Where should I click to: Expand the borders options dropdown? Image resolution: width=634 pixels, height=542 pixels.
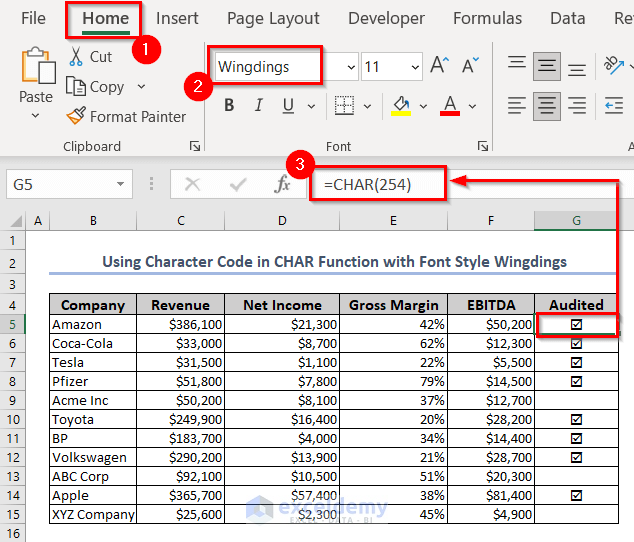coord(367,106)
